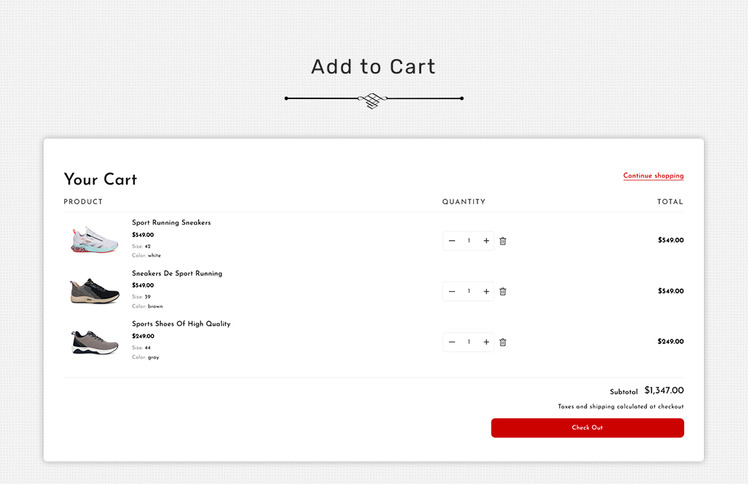Decrease quantity of Sport Running Sneakers
The height and width of the screenshot is (484, 748).
[452, 241]
